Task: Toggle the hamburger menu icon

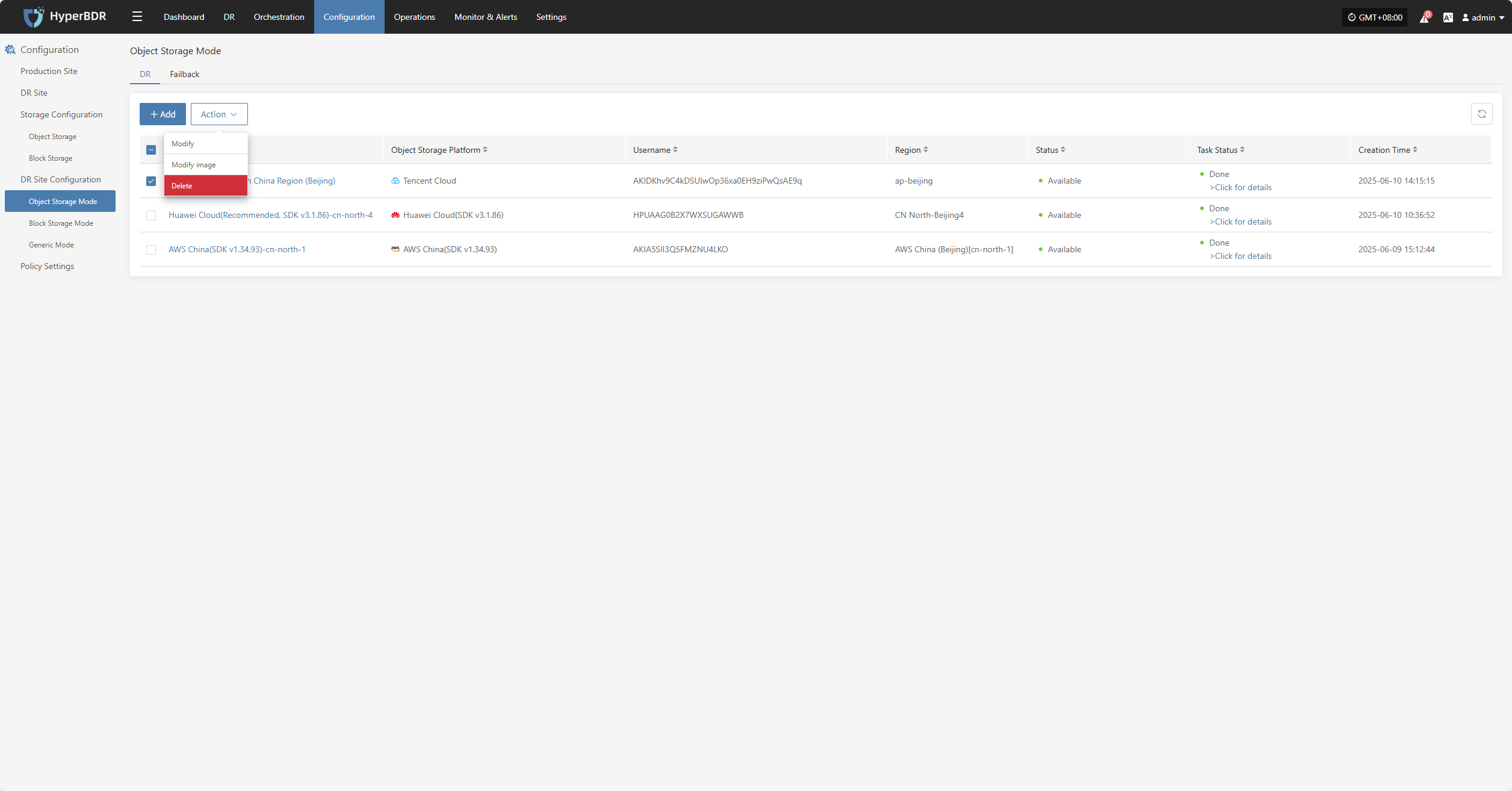Action: tap(137, 17)
